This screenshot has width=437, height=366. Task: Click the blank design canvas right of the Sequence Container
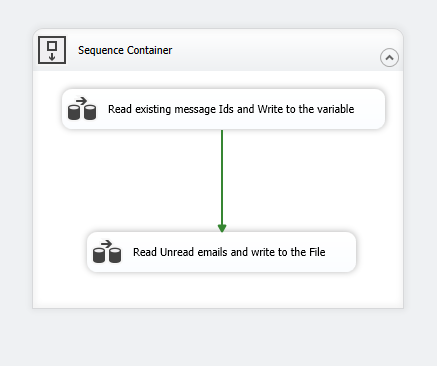click(x=421, y=167)
